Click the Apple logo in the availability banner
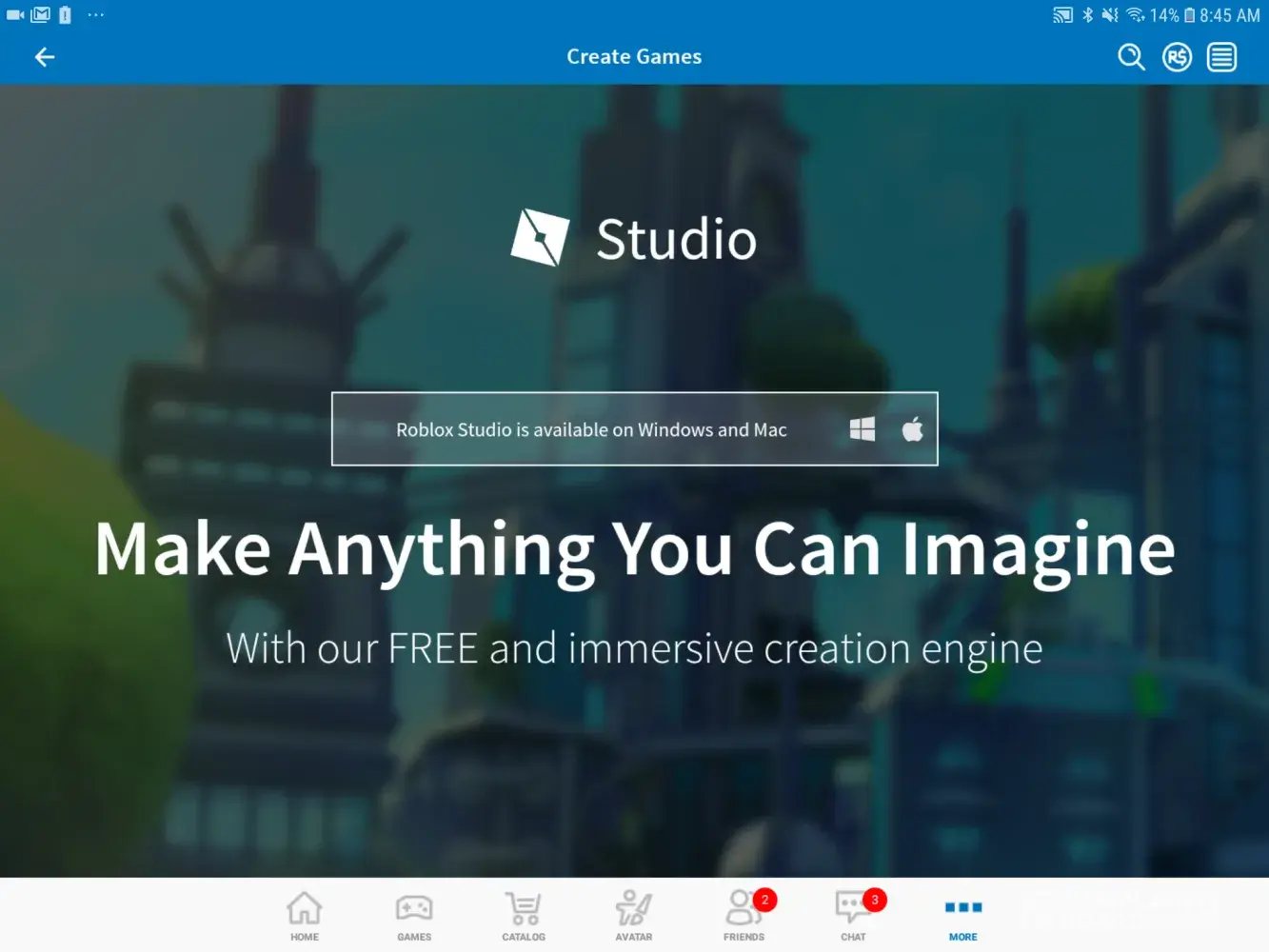The height and width of the screenshot is (952, 1269). pos(912,429)
